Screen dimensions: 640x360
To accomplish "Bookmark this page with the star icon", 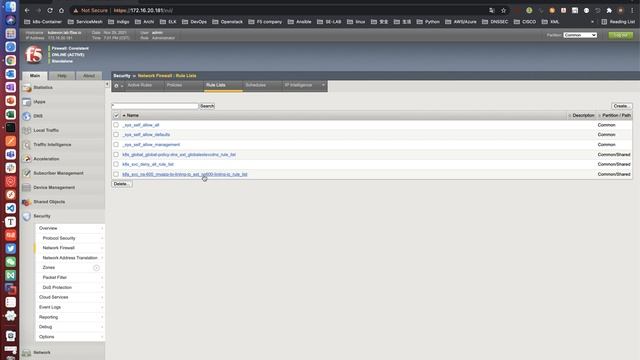I will click(x=503, y=10).
